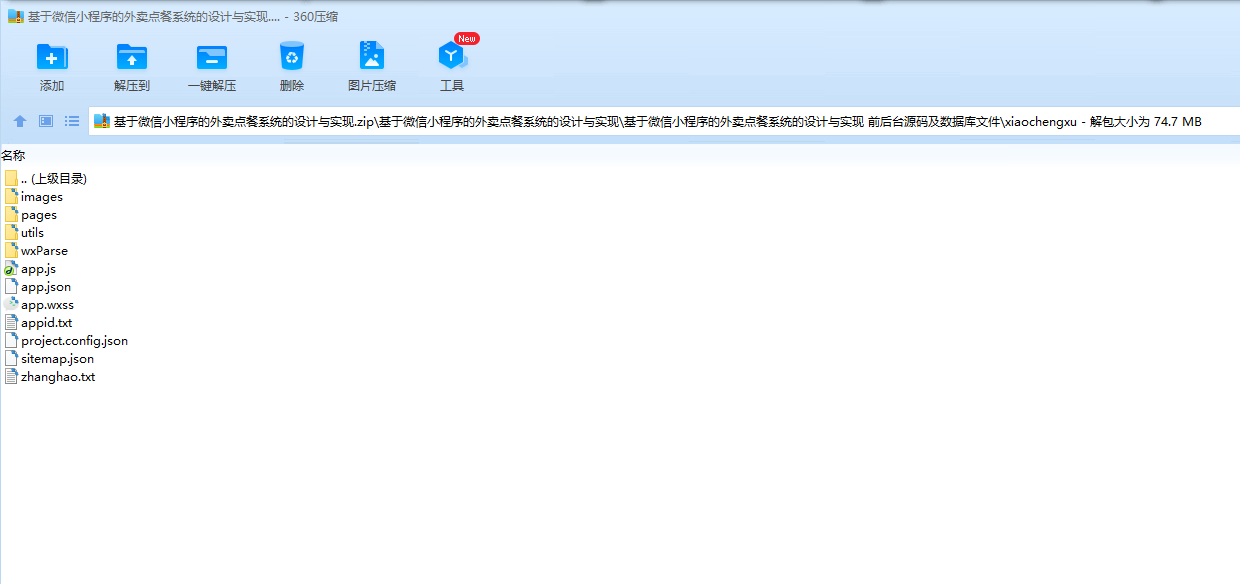Select the 'app.wxss' file name
Screen dimensions: 1240x584
[47, 305]
